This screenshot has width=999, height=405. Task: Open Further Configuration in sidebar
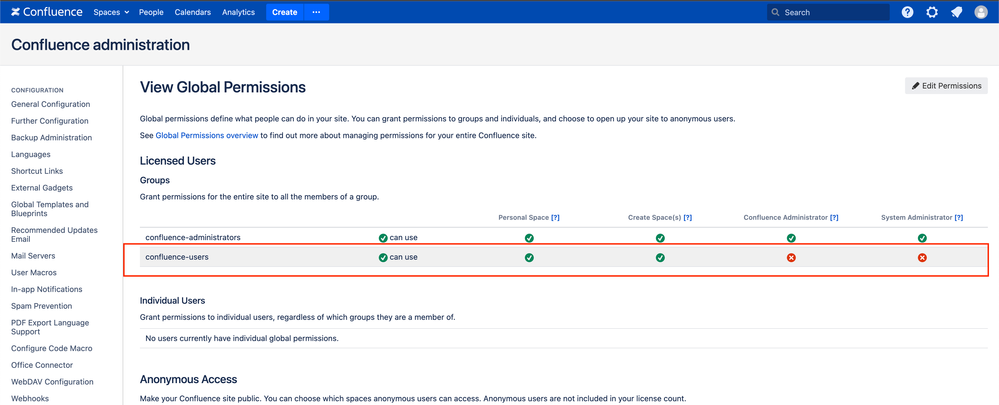coord(50,121)
